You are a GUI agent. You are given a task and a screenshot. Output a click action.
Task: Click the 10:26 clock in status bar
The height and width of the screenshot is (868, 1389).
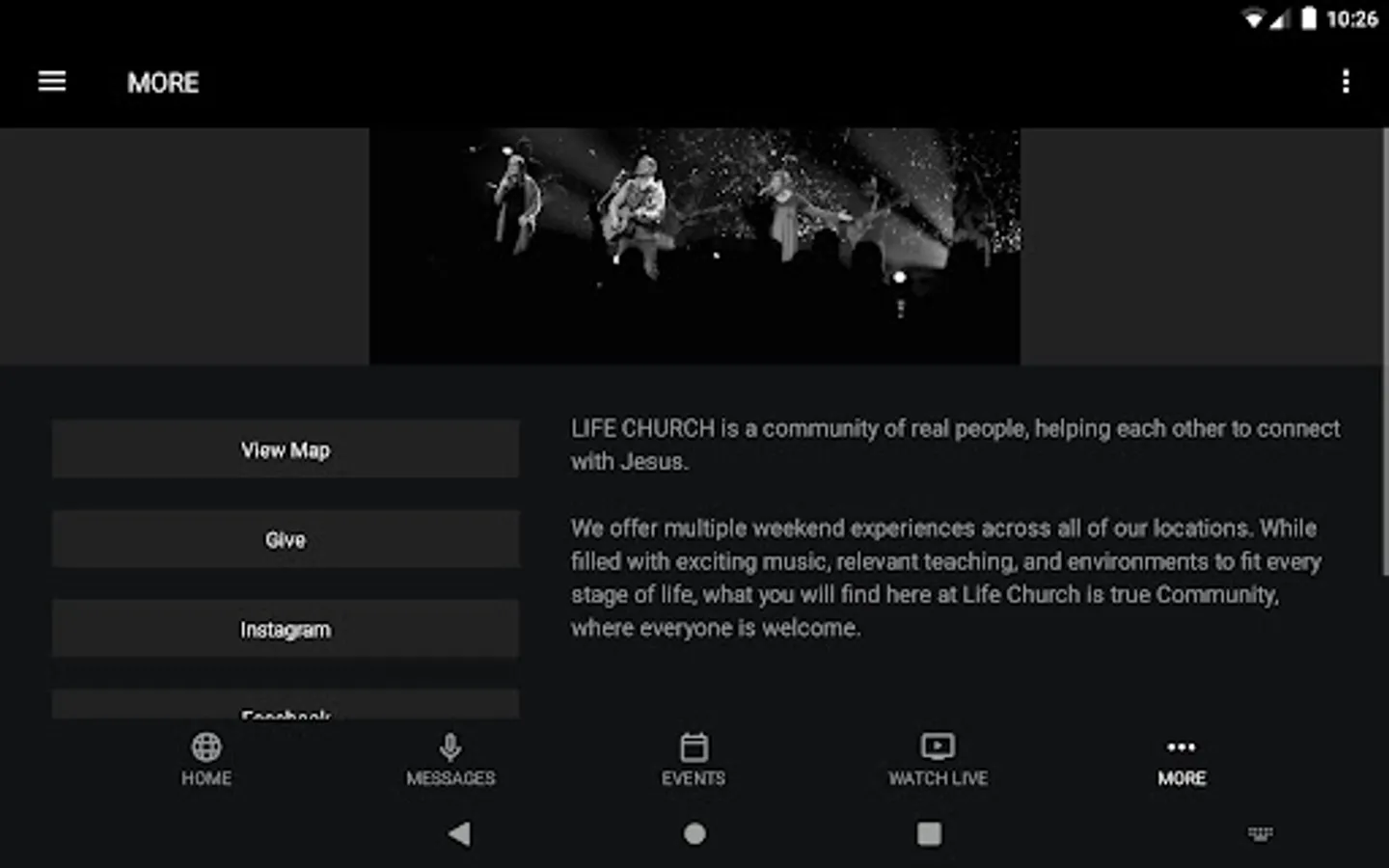[x=1351, y=19]
